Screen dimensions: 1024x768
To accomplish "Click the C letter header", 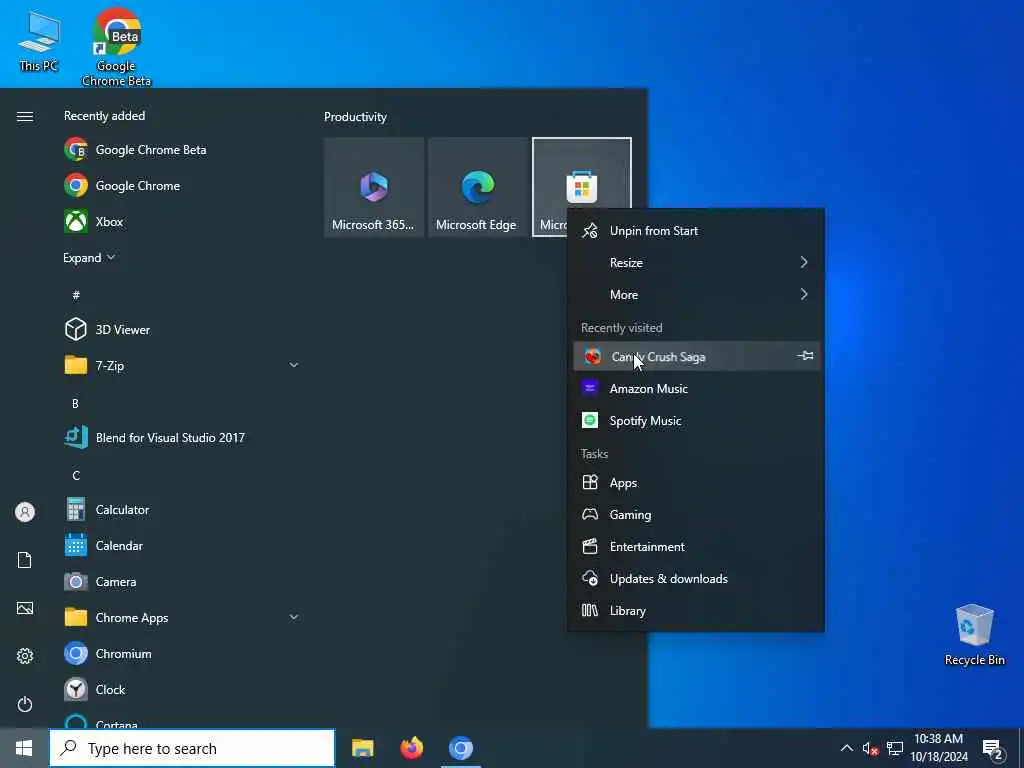I will [x=76, y=475].
